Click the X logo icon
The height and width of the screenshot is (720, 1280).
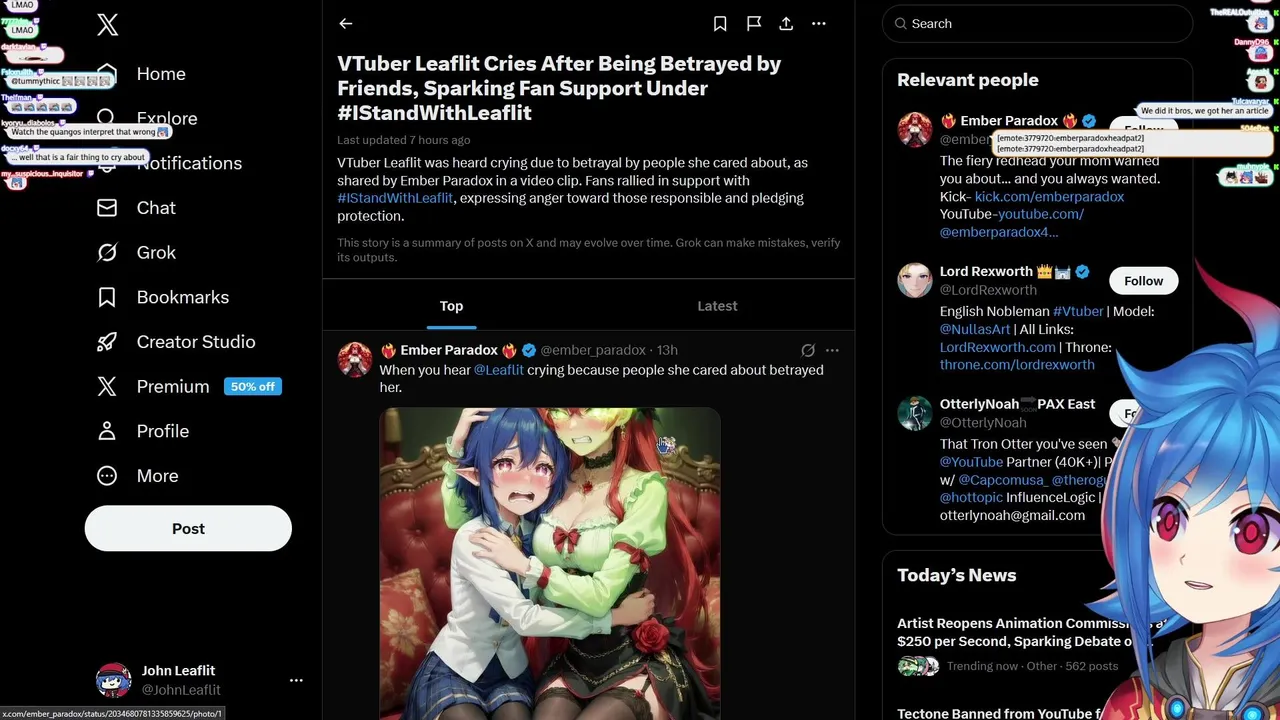(x=108, y=25)
